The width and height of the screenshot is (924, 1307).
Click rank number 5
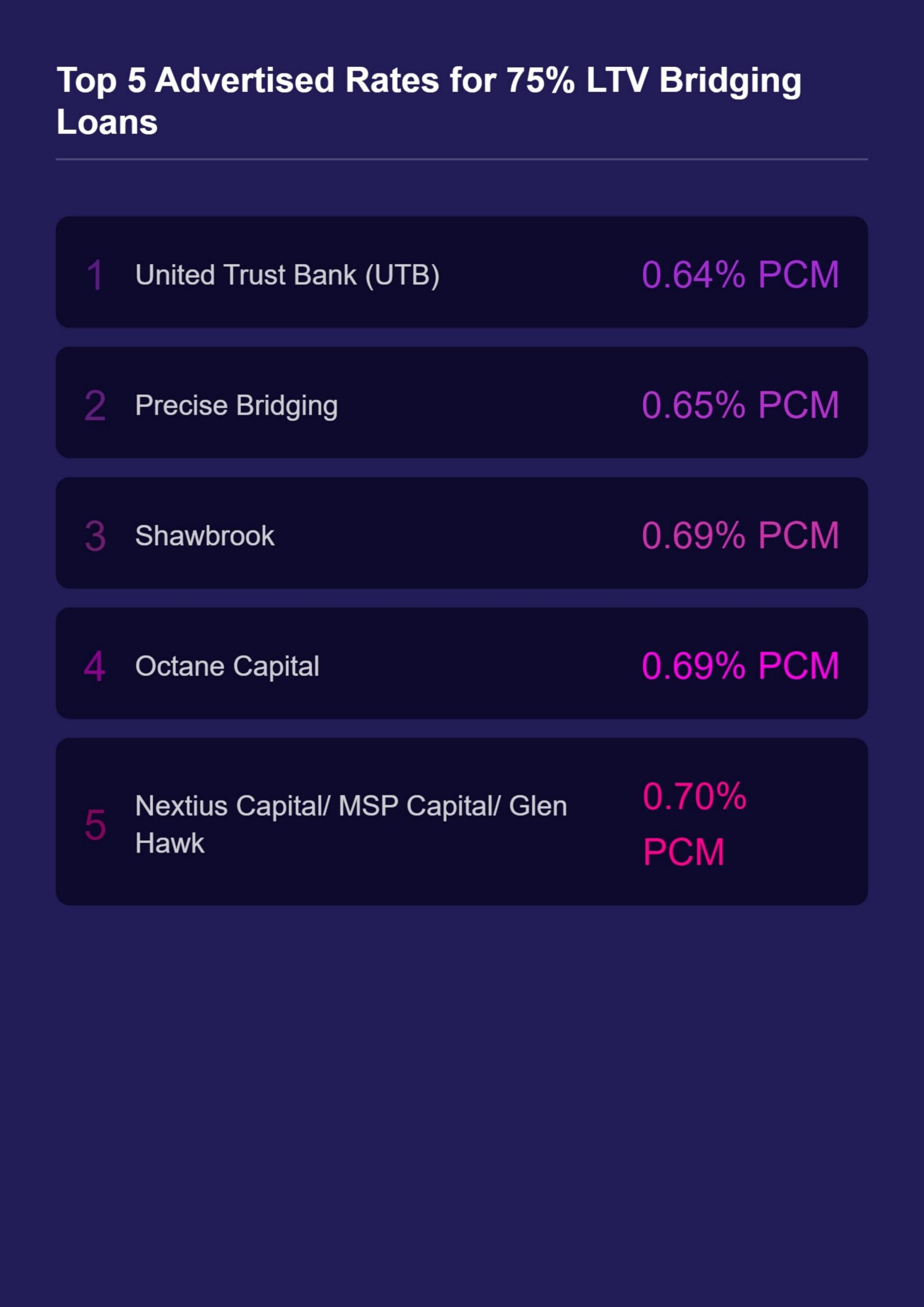click(94, 824)
